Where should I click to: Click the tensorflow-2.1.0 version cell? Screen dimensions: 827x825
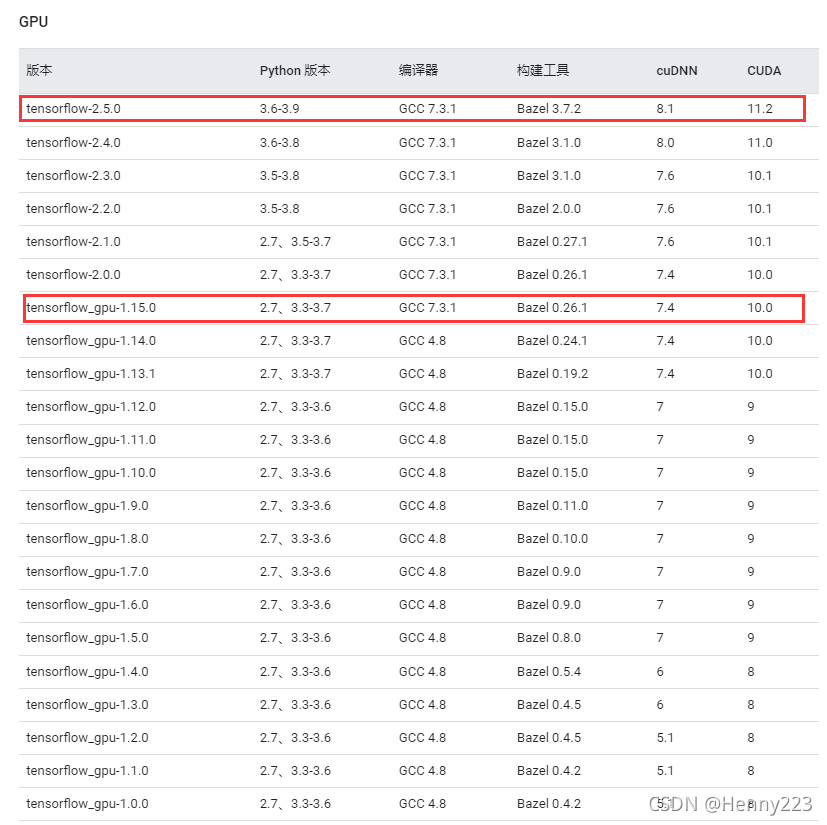(x=73, y=242)
